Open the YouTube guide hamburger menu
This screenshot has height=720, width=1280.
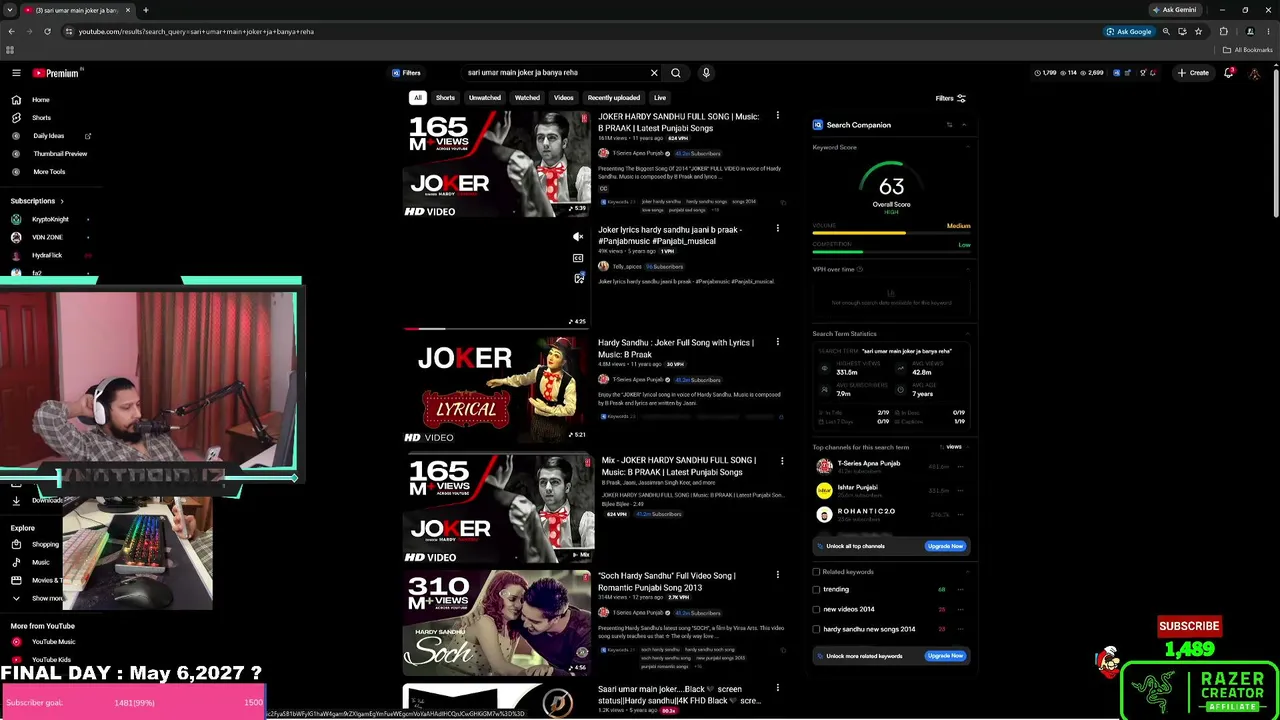click(16, 73)
